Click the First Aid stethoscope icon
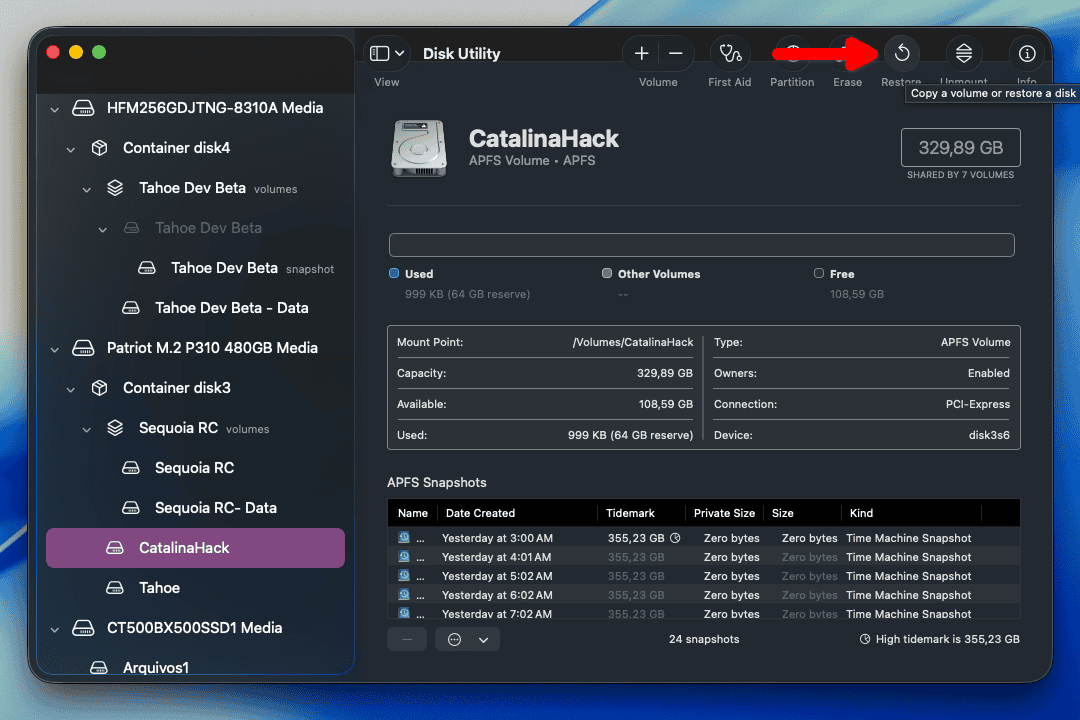The image size is (1080, 720). pyautogui.click(x=730, y=54)
